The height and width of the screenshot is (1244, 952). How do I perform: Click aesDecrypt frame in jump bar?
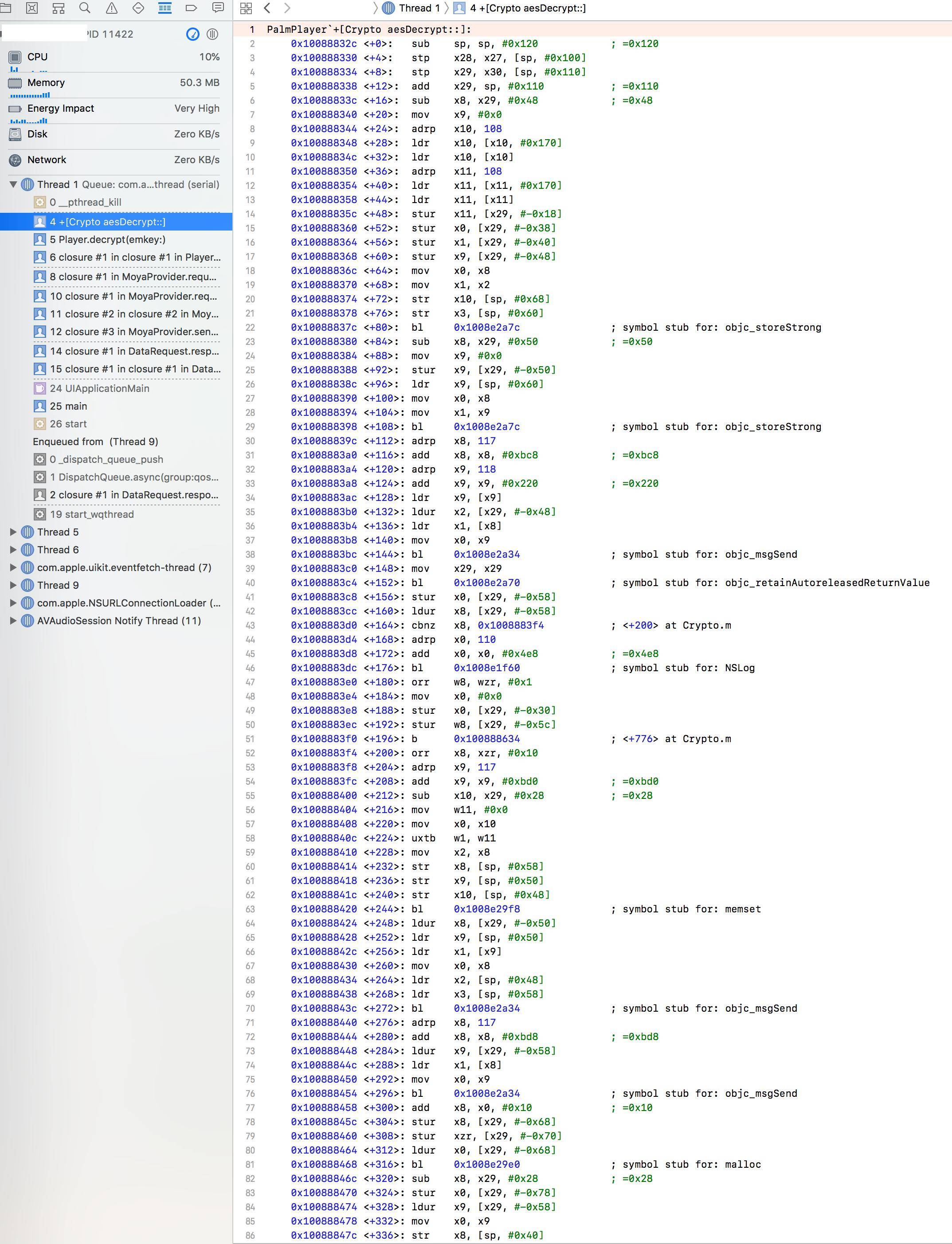point(527,8)
